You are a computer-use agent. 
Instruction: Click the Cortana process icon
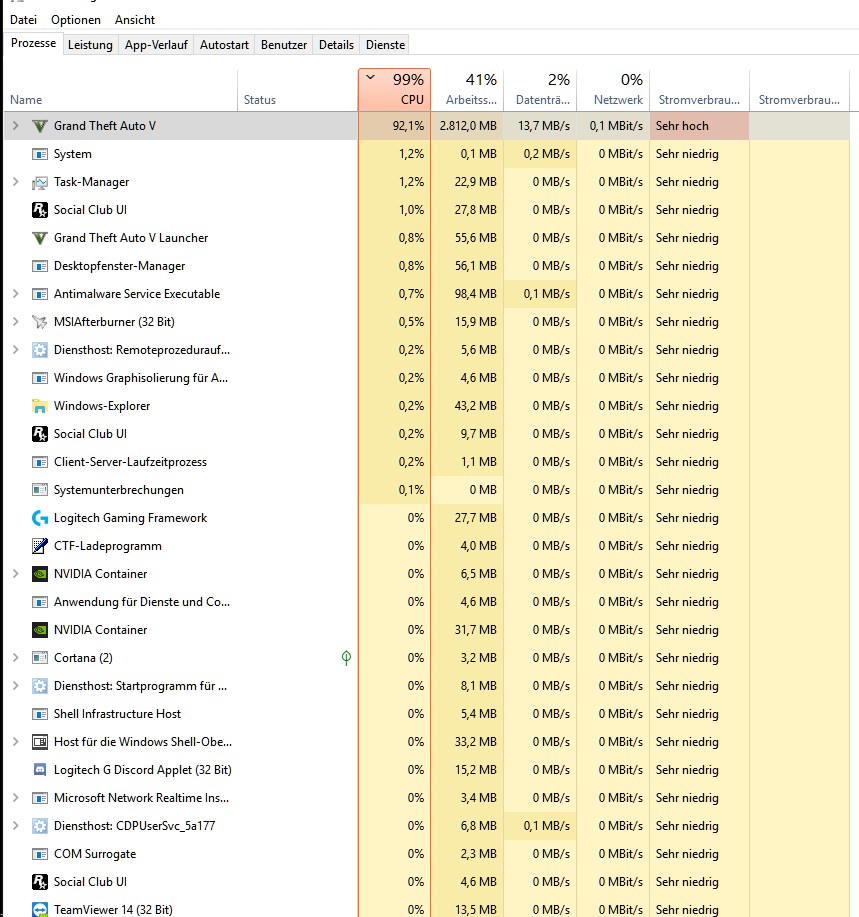point(39,658)
